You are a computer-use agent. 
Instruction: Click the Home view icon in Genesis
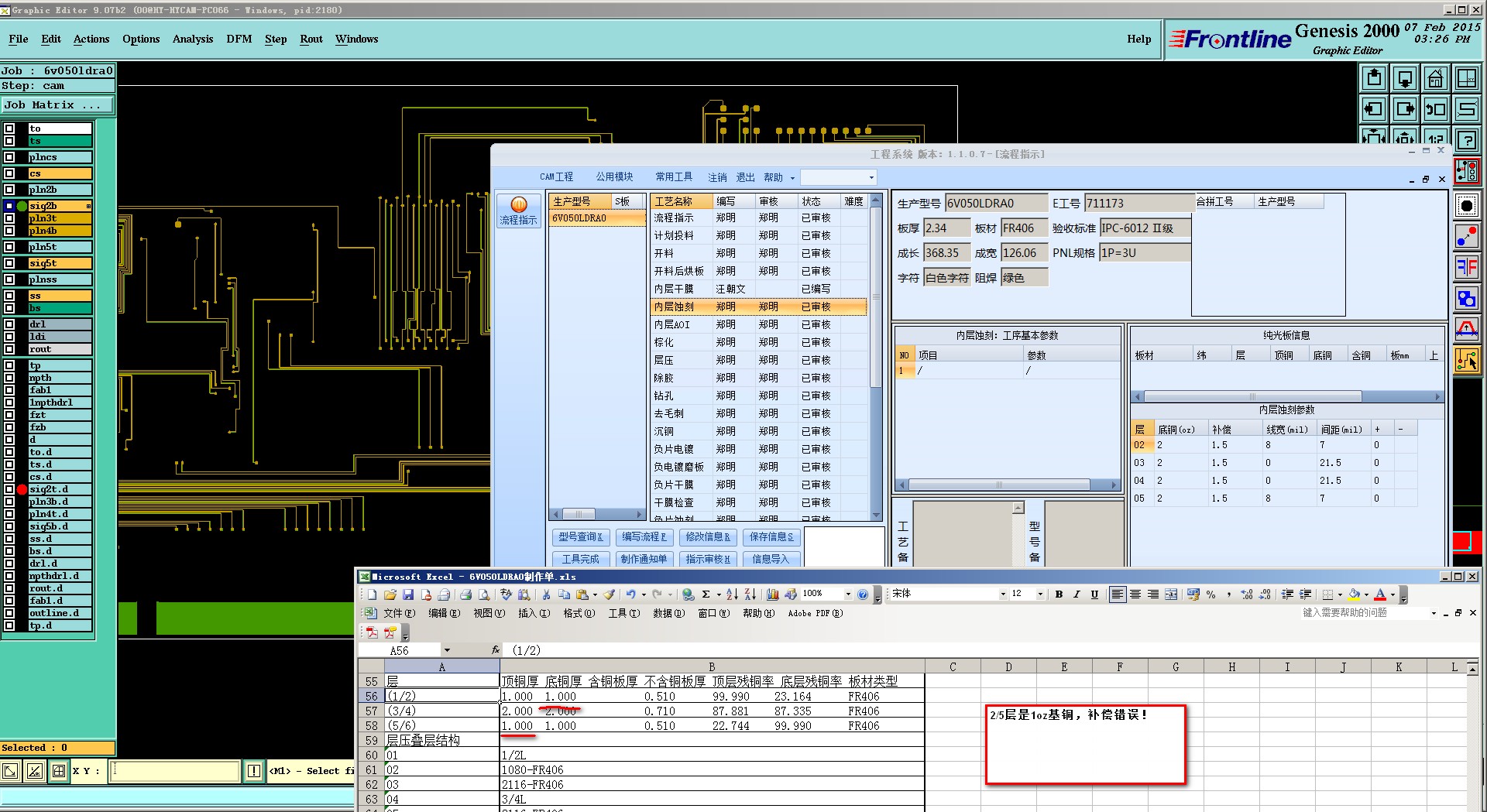(1436, 78)
